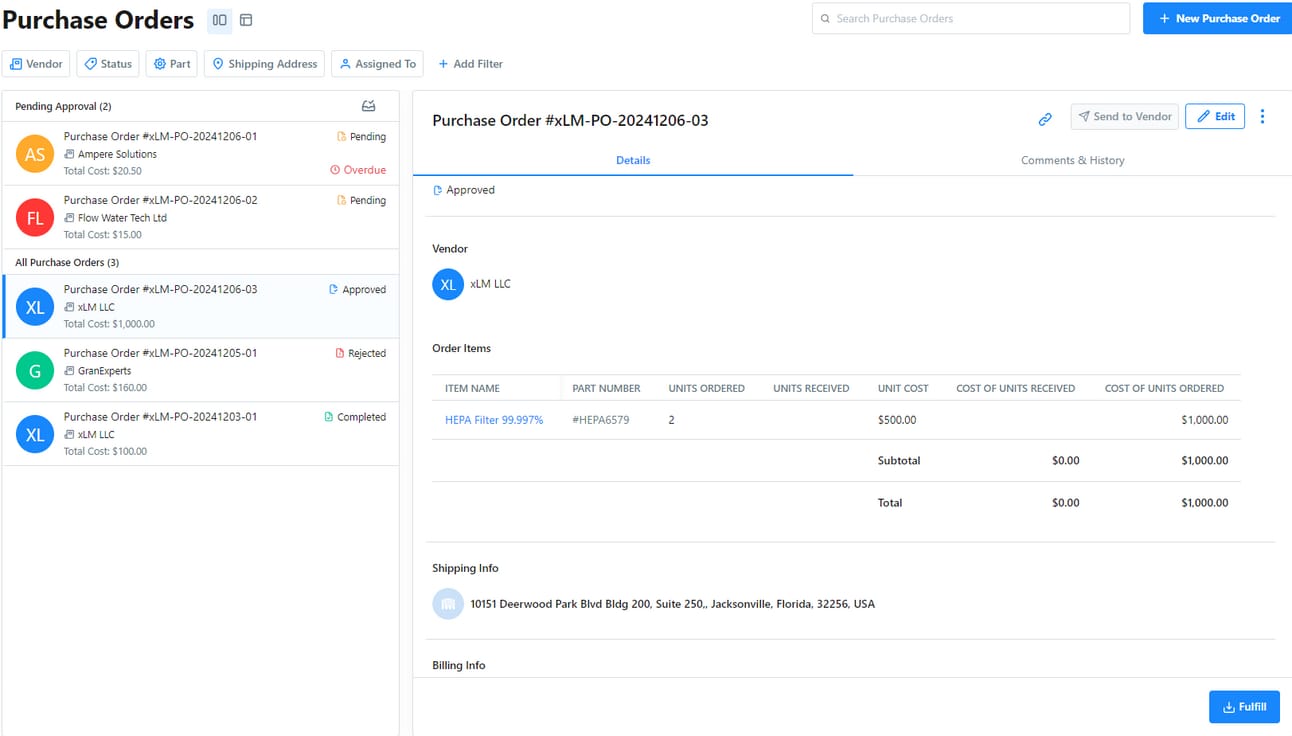Switch to Comments & History tab
Viewport: 1292px width, 736px height.
pyautogui.click(x=1072, y=160)
